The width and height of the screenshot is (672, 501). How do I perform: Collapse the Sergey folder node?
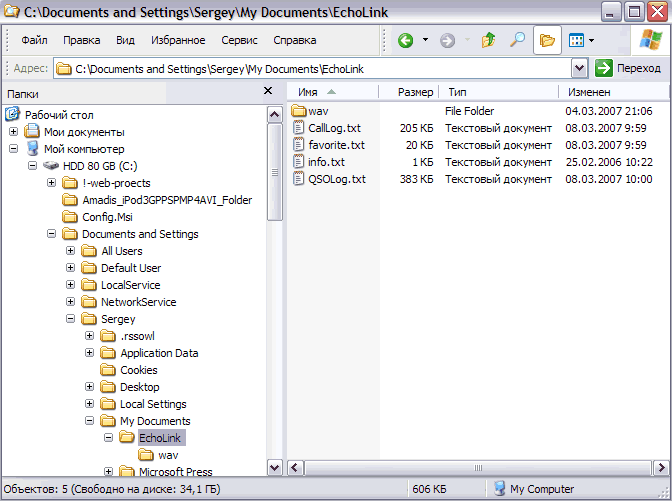click(70, 319)
